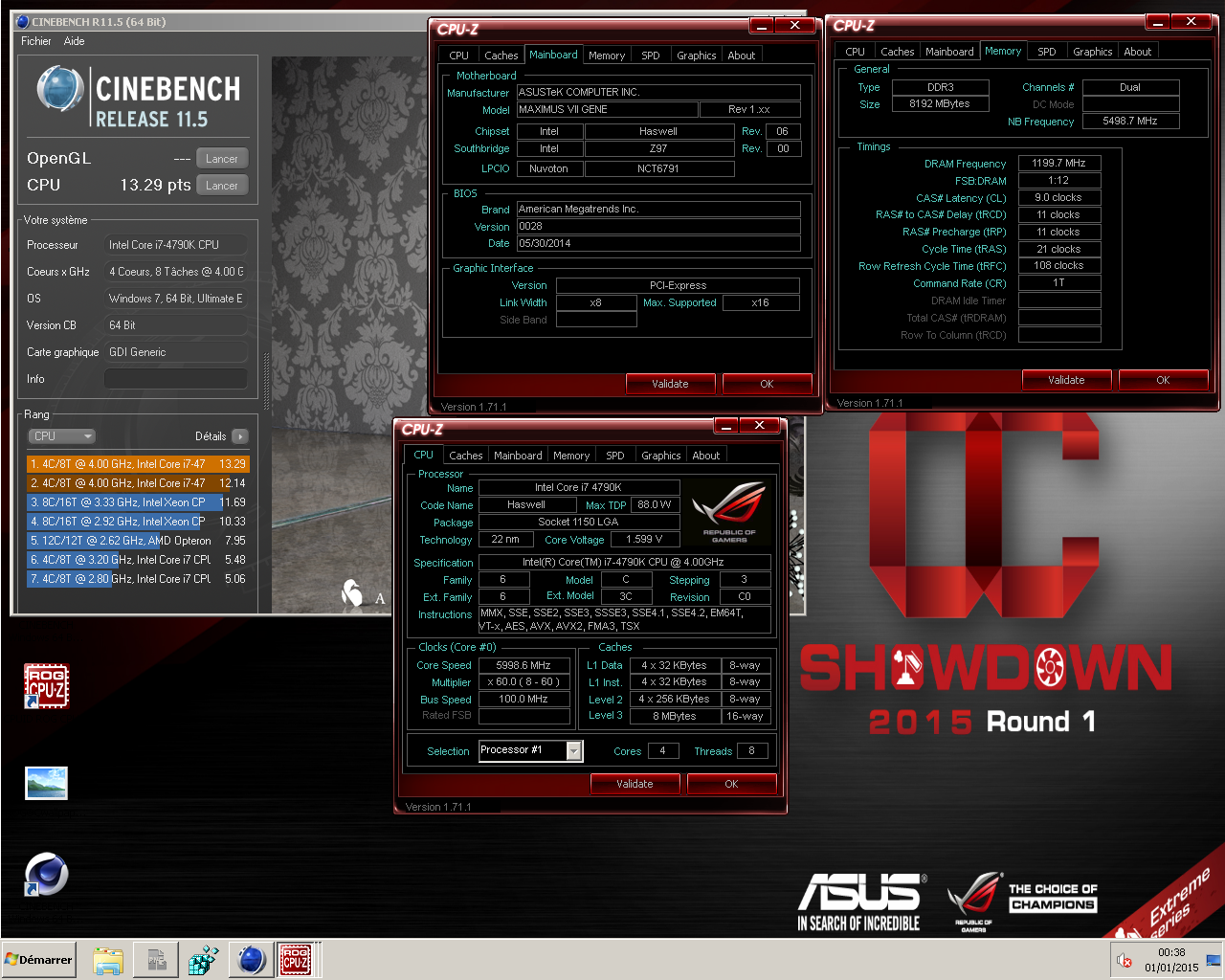Open the Processor #1 selection dropdown

531,751
